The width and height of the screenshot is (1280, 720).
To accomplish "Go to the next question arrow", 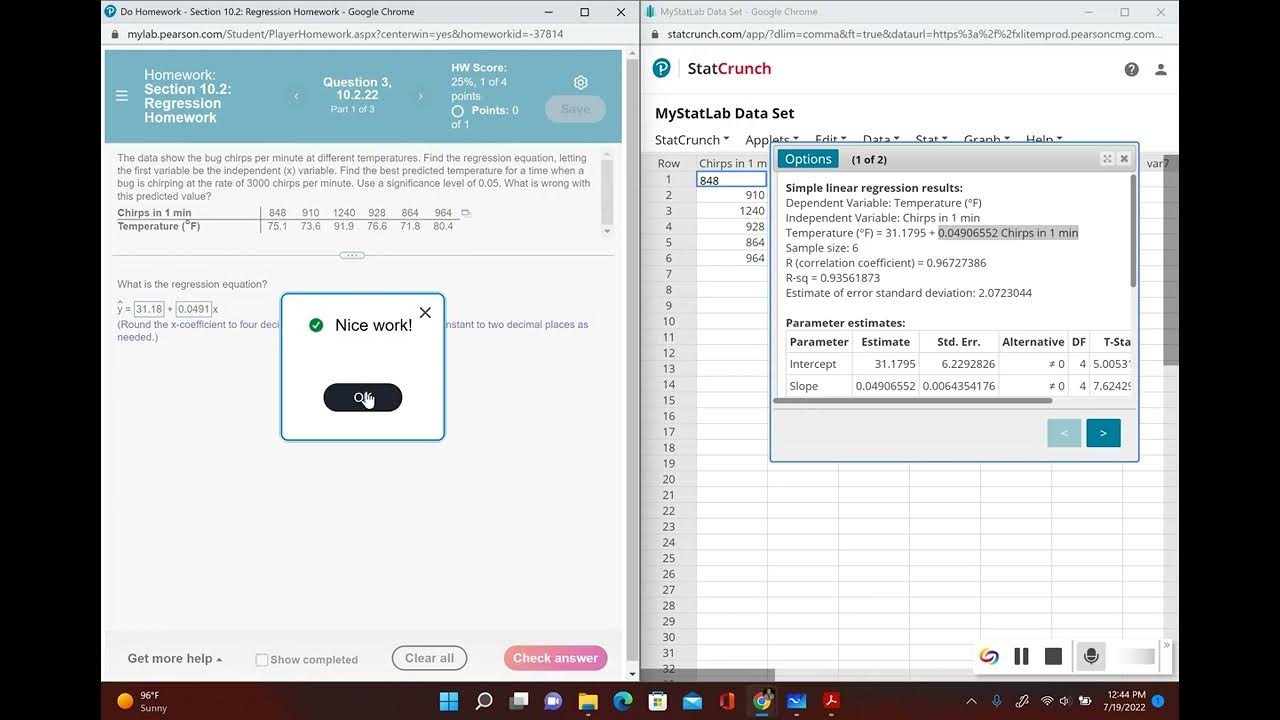I will click(420, 96).
